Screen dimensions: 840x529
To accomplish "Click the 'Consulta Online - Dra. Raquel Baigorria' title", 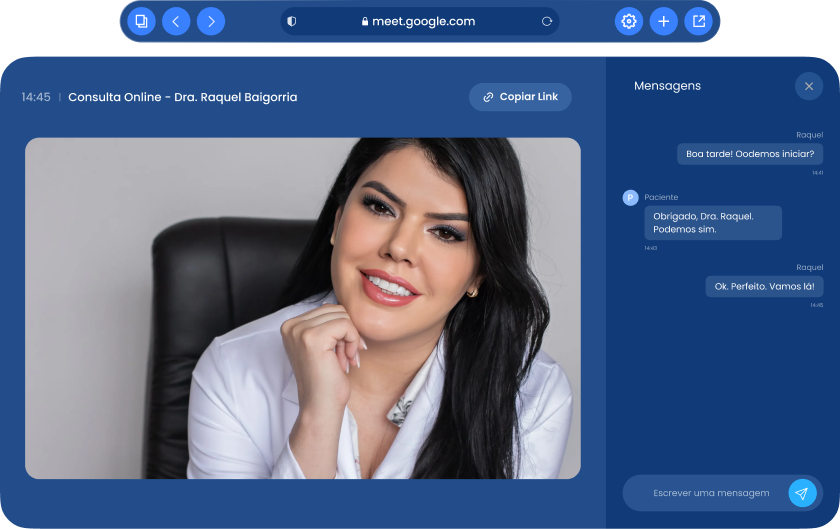I will [x=182, y=97].
